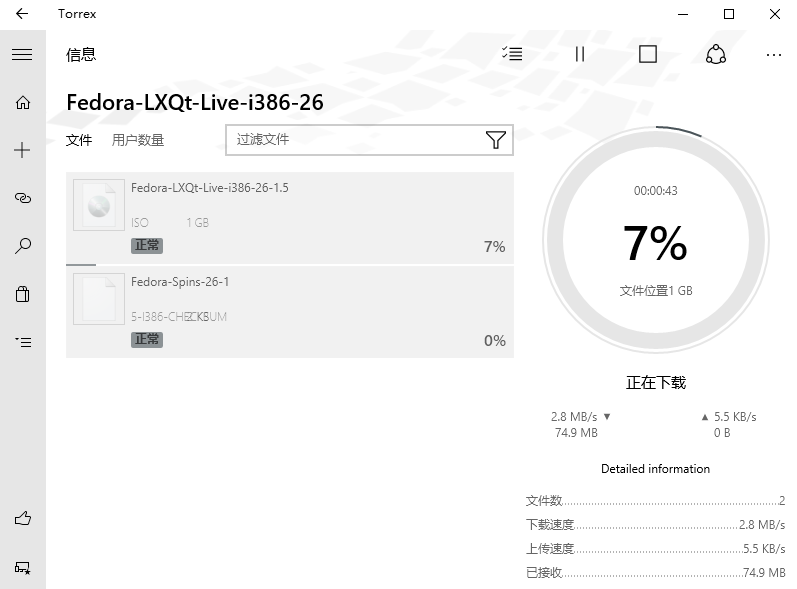797x589 pixels.
Task: Open the filter funnel options
Action: tap(495, 140)
